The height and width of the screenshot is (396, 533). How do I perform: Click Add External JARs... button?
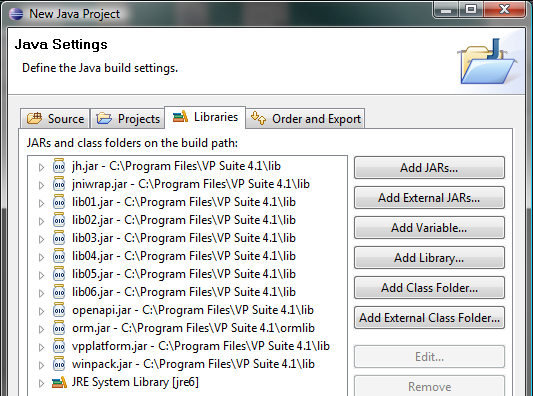(429, 197)
